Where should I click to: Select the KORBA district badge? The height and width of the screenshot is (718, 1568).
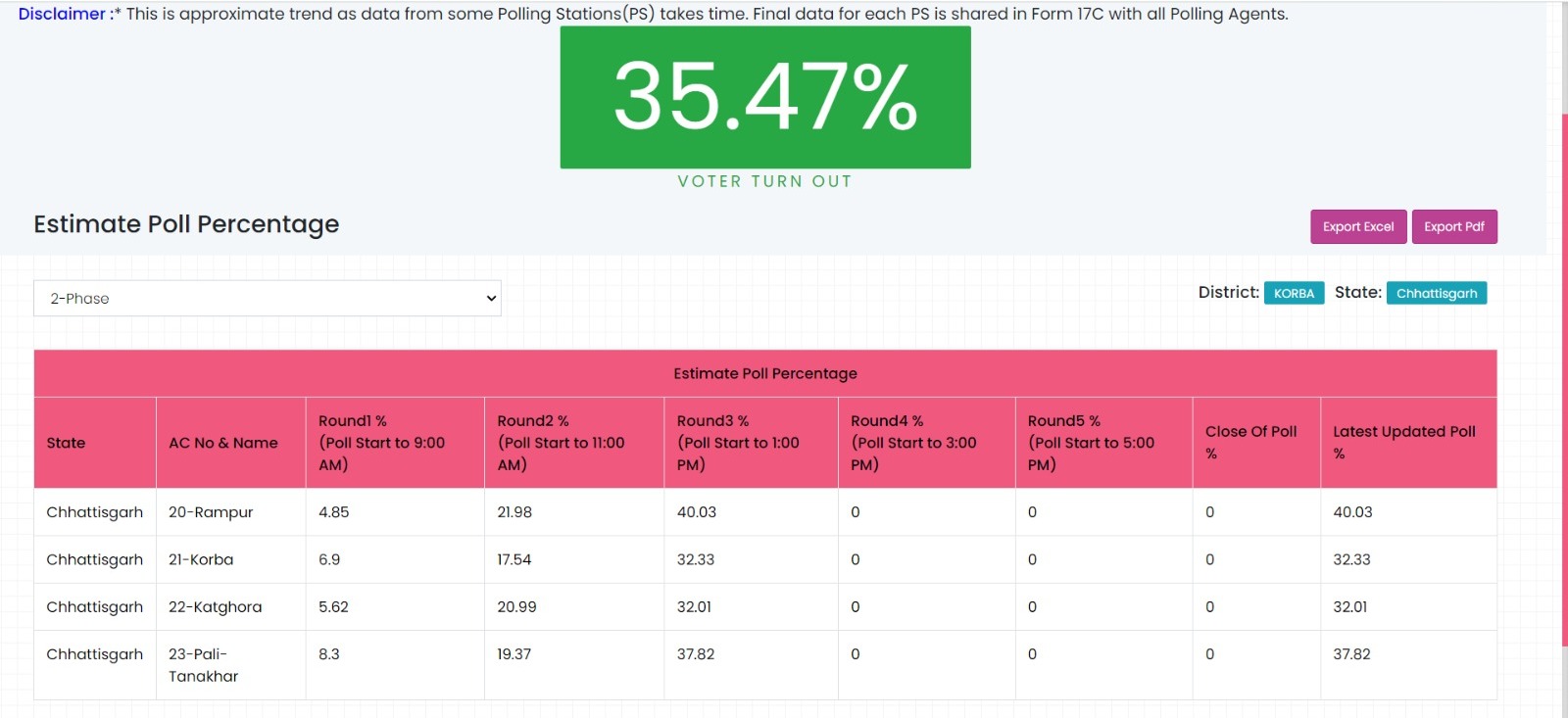1294,293
